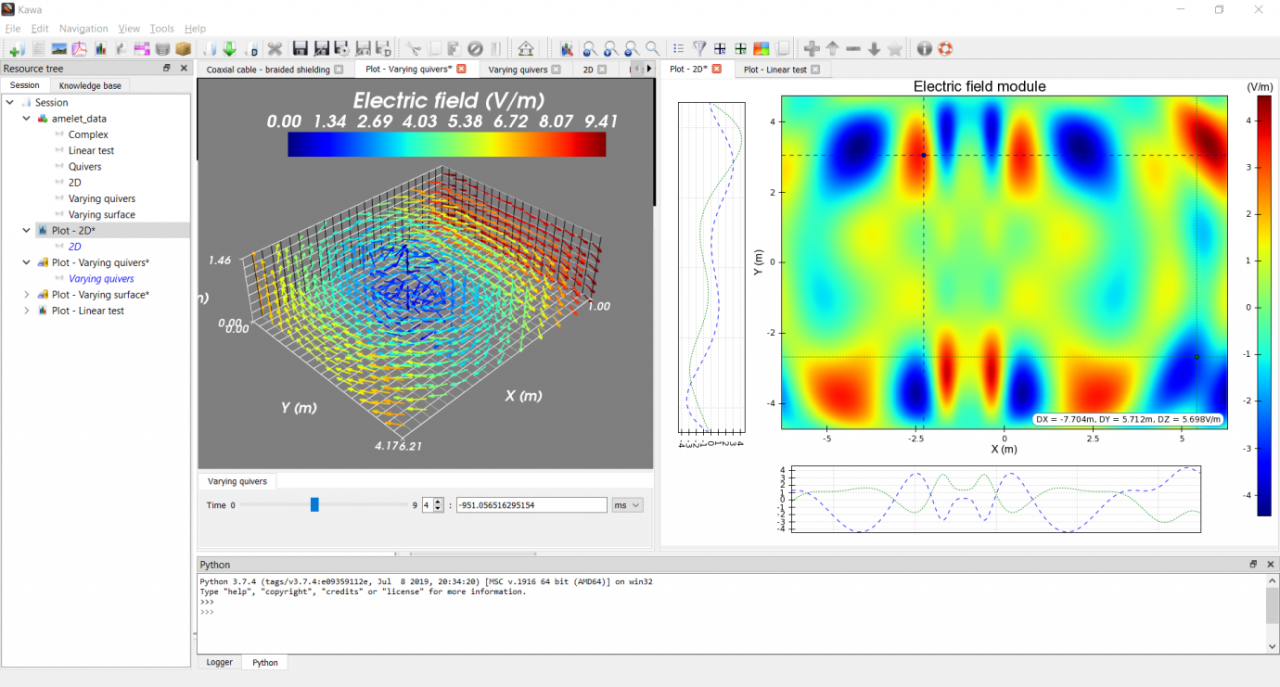Open the Tools menu
Viewport: 1280px width, 687px height.
[x=161, y=28]
